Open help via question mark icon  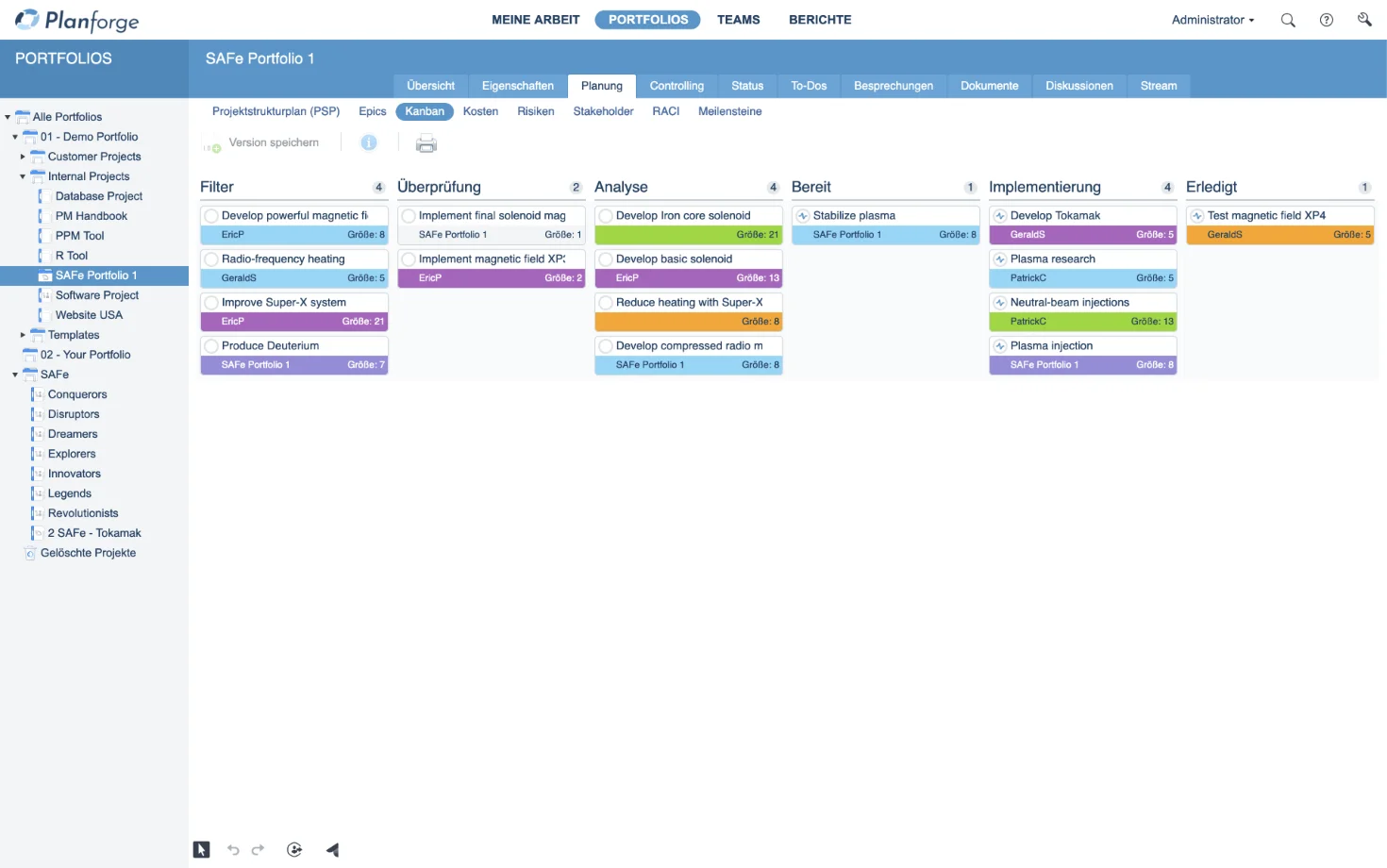point(1326,20)
